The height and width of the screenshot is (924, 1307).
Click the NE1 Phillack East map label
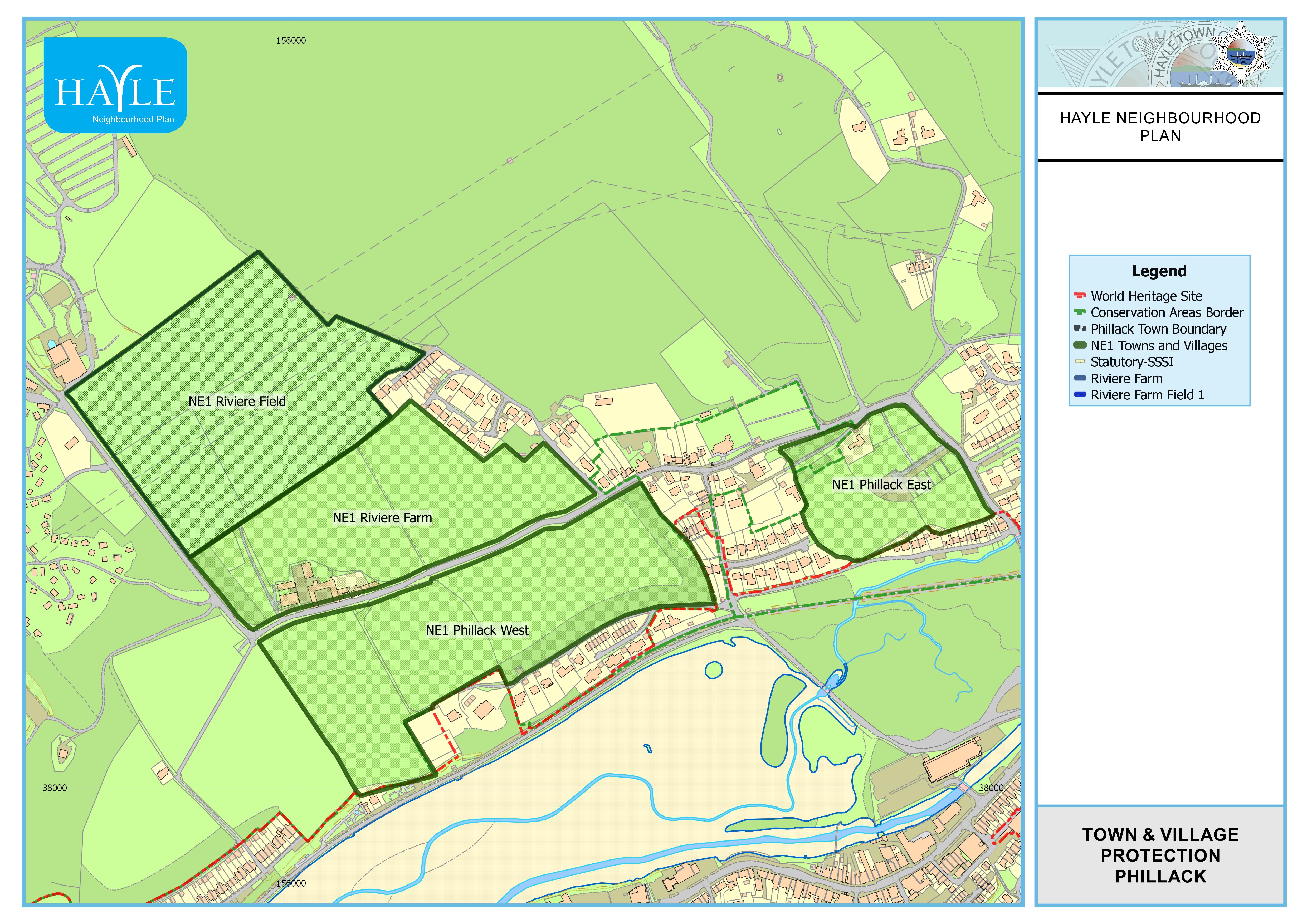[881, 485]
